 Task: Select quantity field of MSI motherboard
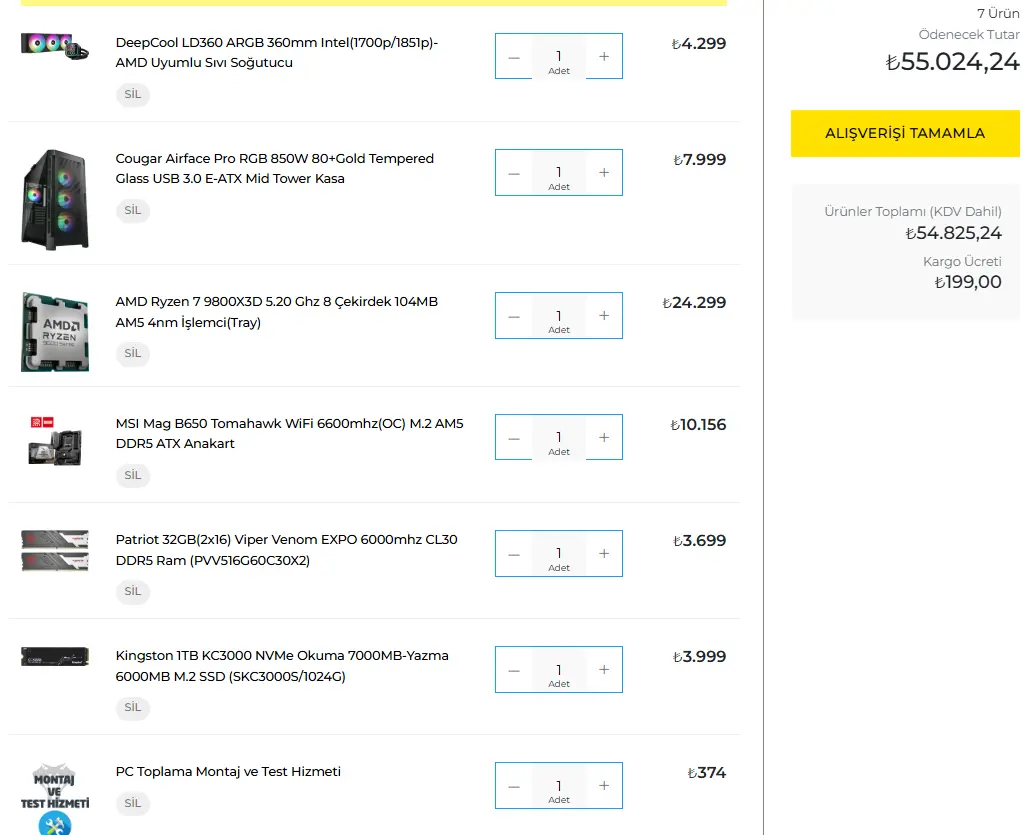click(559, 437)
